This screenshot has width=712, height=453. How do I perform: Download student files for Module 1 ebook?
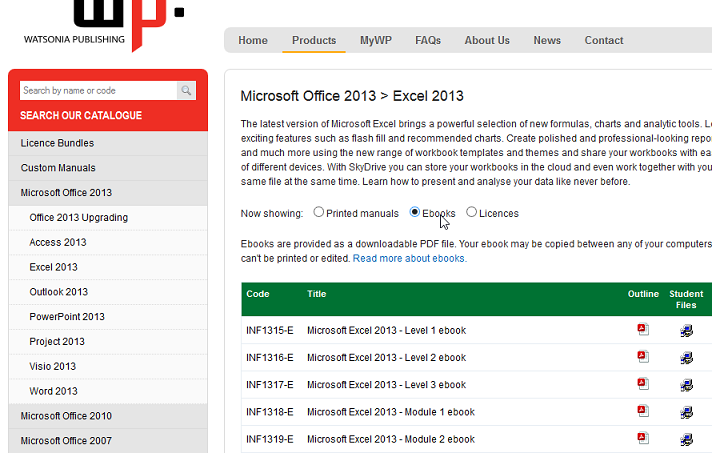tap(687, 412)
